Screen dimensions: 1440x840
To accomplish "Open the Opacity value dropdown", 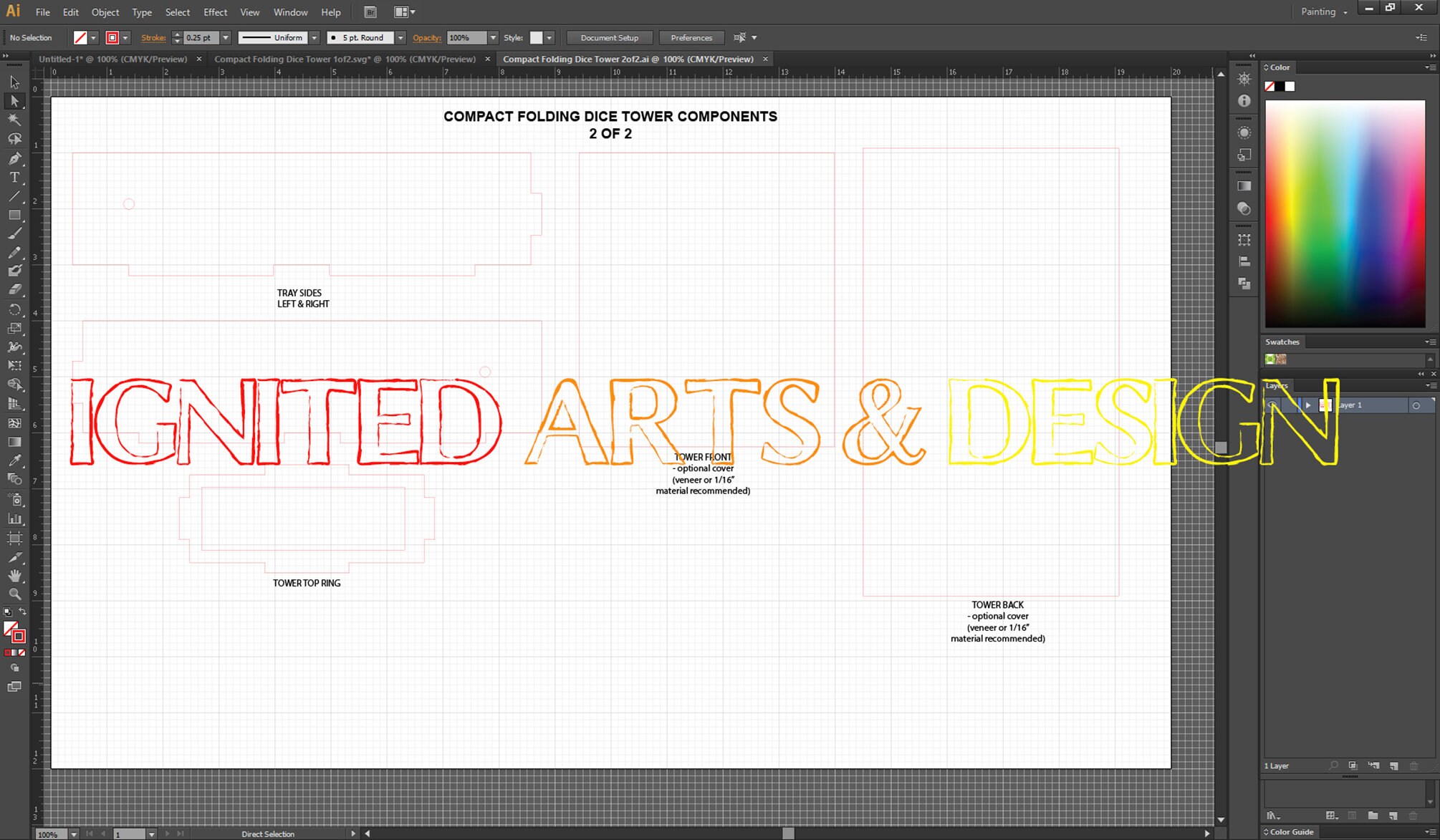I will pyautogui.click(x=493, y=38).
